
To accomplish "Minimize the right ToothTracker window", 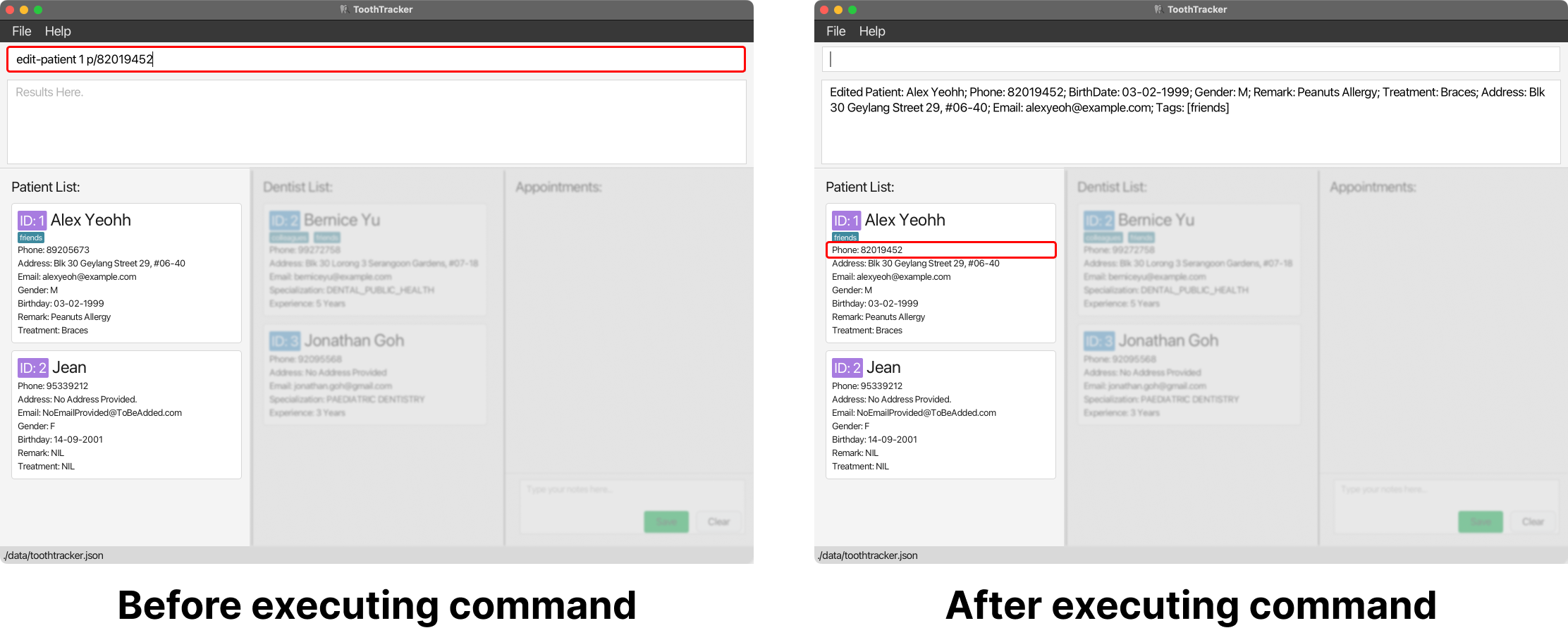I will click(x=838, y=10).
